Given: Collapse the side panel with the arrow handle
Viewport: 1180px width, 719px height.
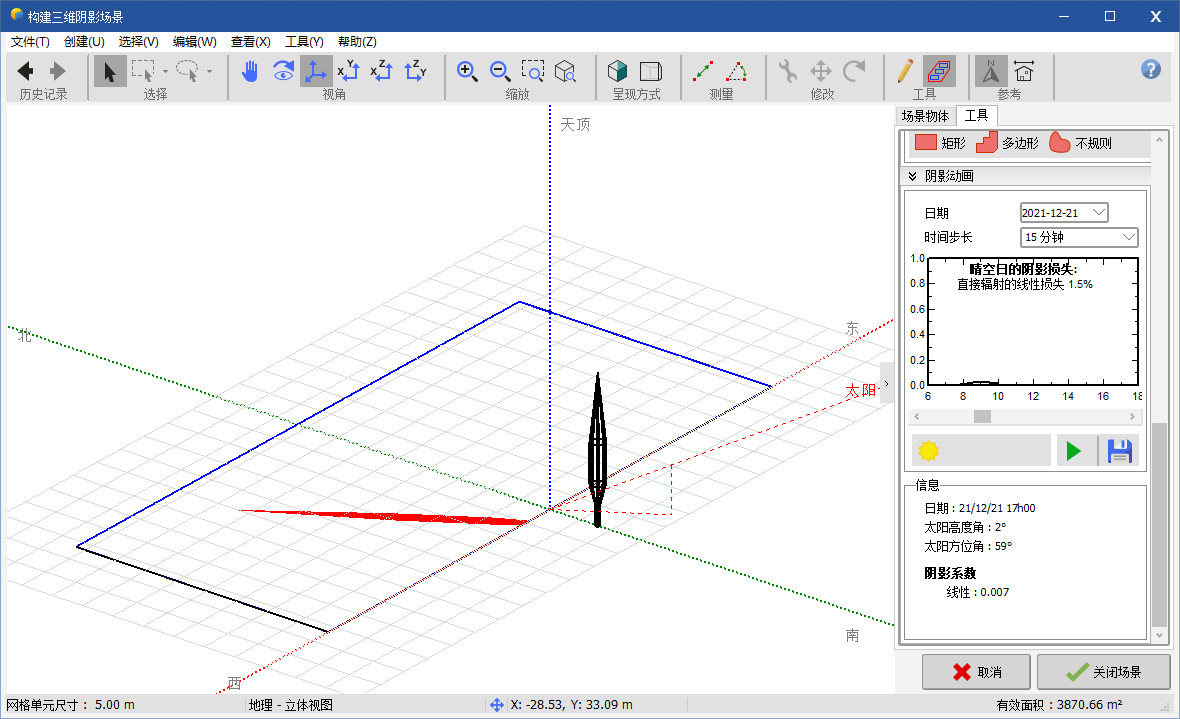Looking at the screenshot, I should tap(887, 383).
